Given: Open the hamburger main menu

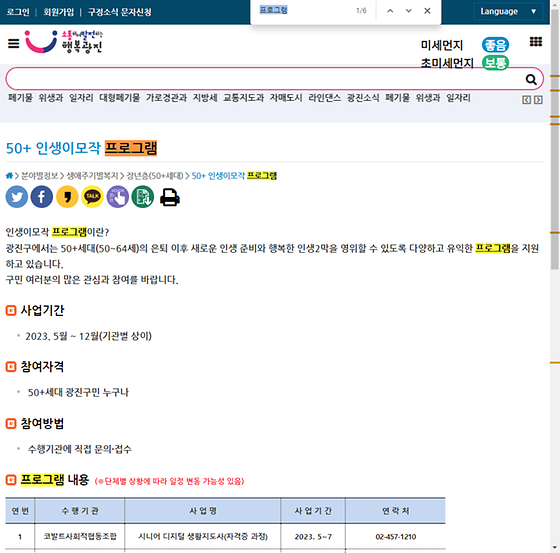Looking at the screenshot, I should [x=14, y=44].
